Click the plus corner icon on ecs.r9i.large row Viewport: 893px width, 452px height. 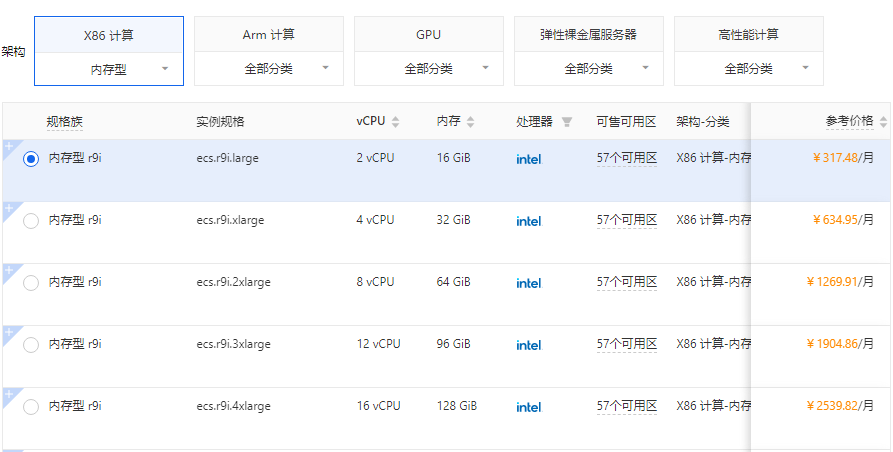click(9, 146)
